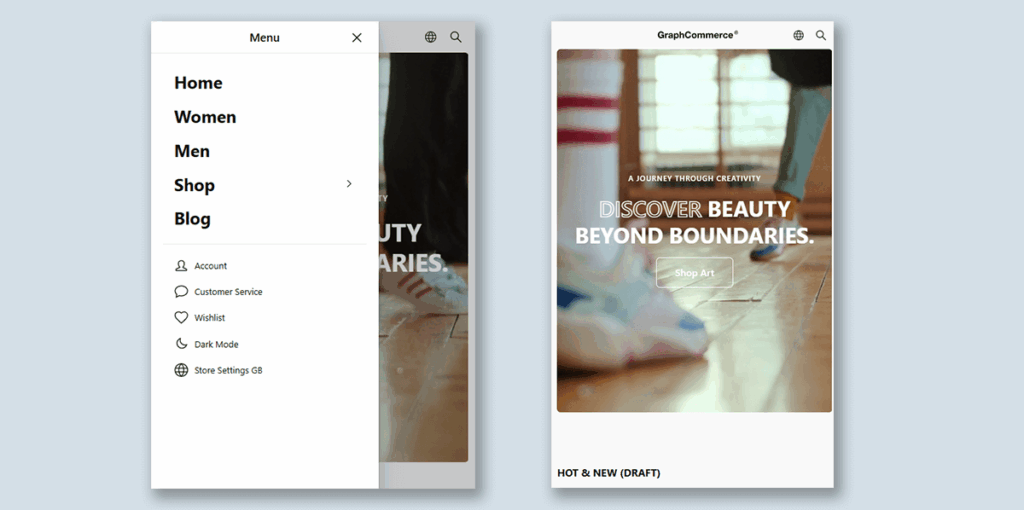Image resolution: width=1024 pixels, height=510 pixels.
Task: Toggle Dark Mode using the moon icon
Action: tap(181, 344)
